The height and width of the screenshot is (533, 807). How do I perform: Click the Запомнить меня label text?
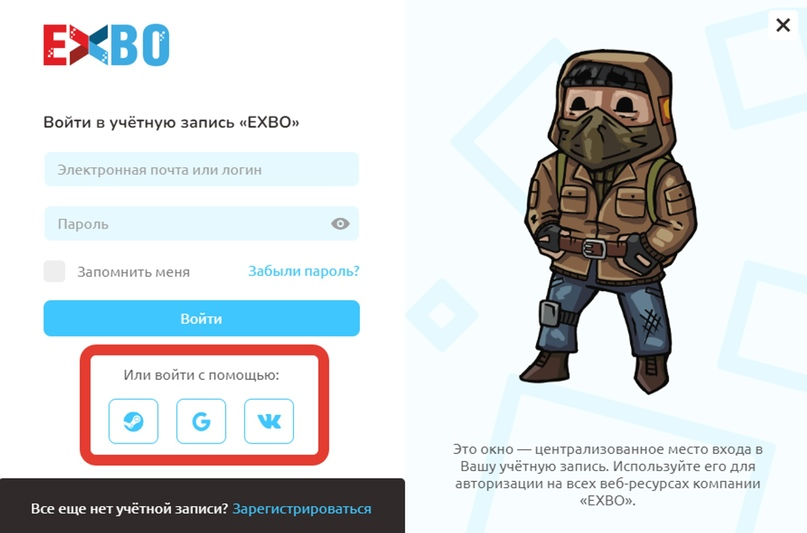point(134,272)
